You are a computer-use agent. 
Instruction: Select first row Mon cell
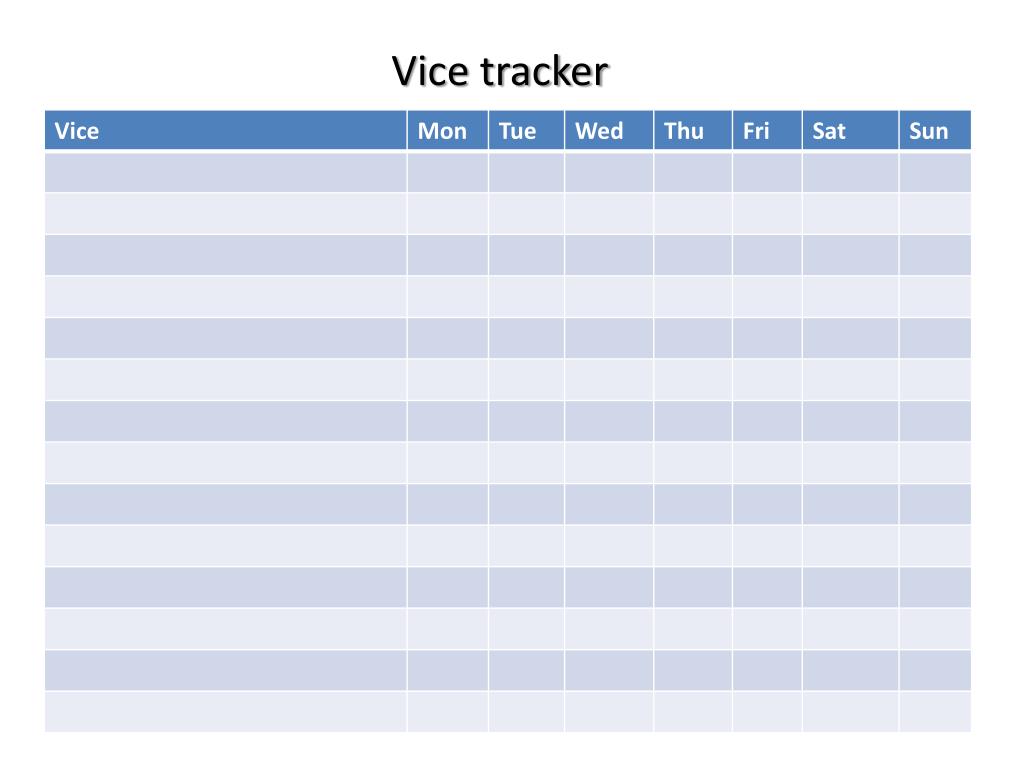coord(447,172)
